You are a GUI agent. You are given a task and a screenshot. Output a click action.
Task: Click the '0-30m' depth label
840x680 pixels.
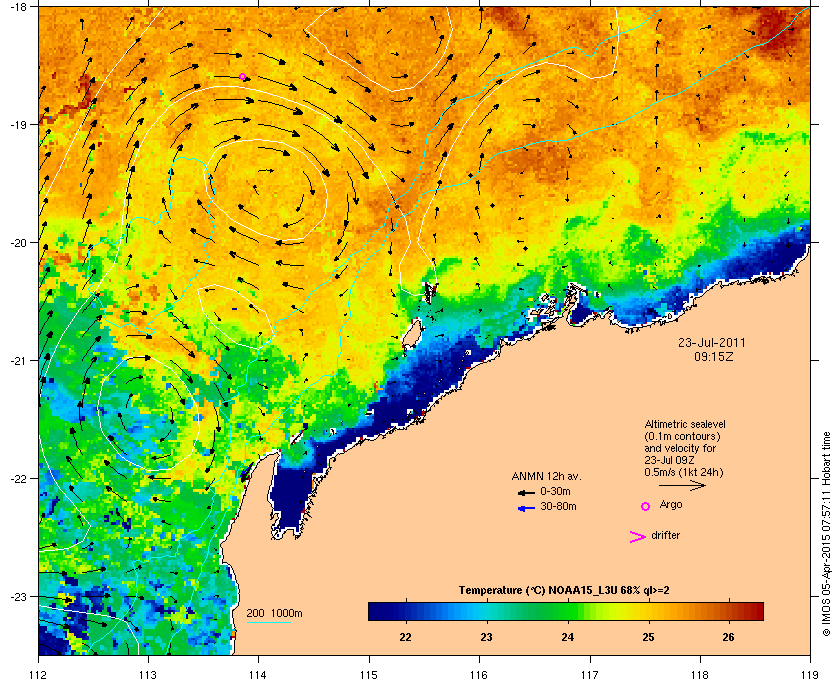[555, 491]
